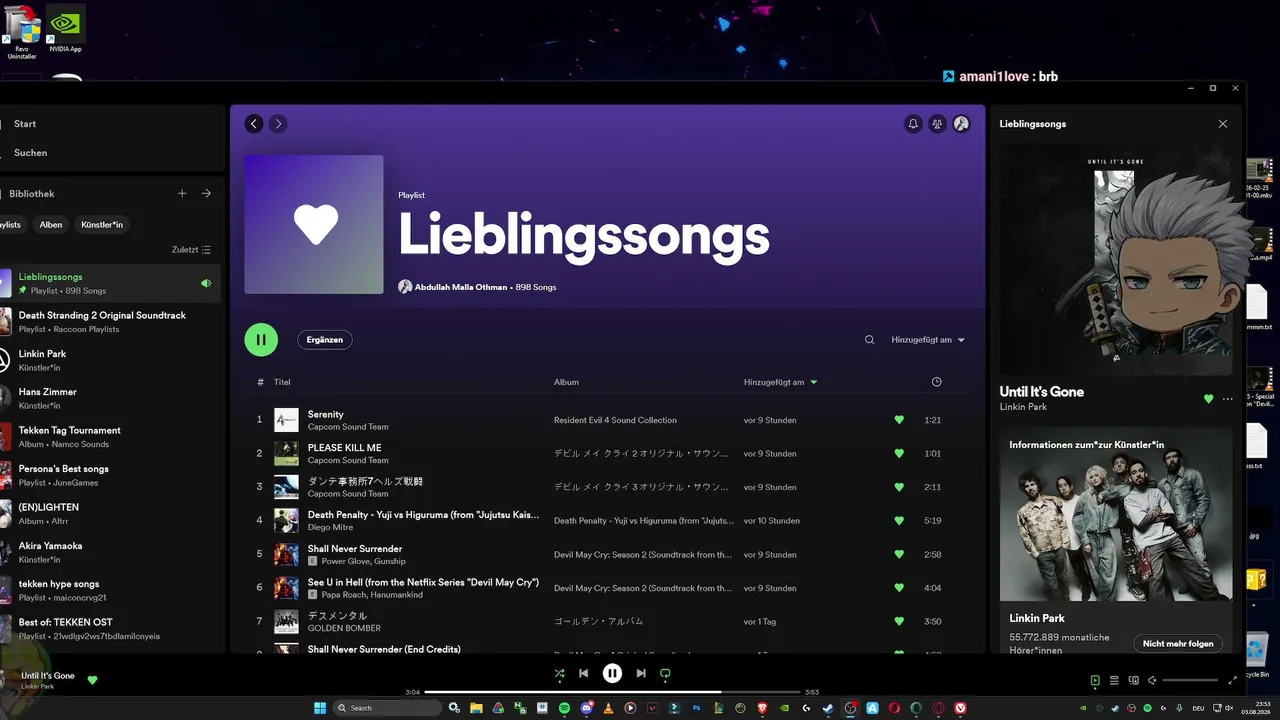The image size is (1280, 720).
Task: Open the Windows Start menu
Action: pyautogui.click(x=320, y=708)
